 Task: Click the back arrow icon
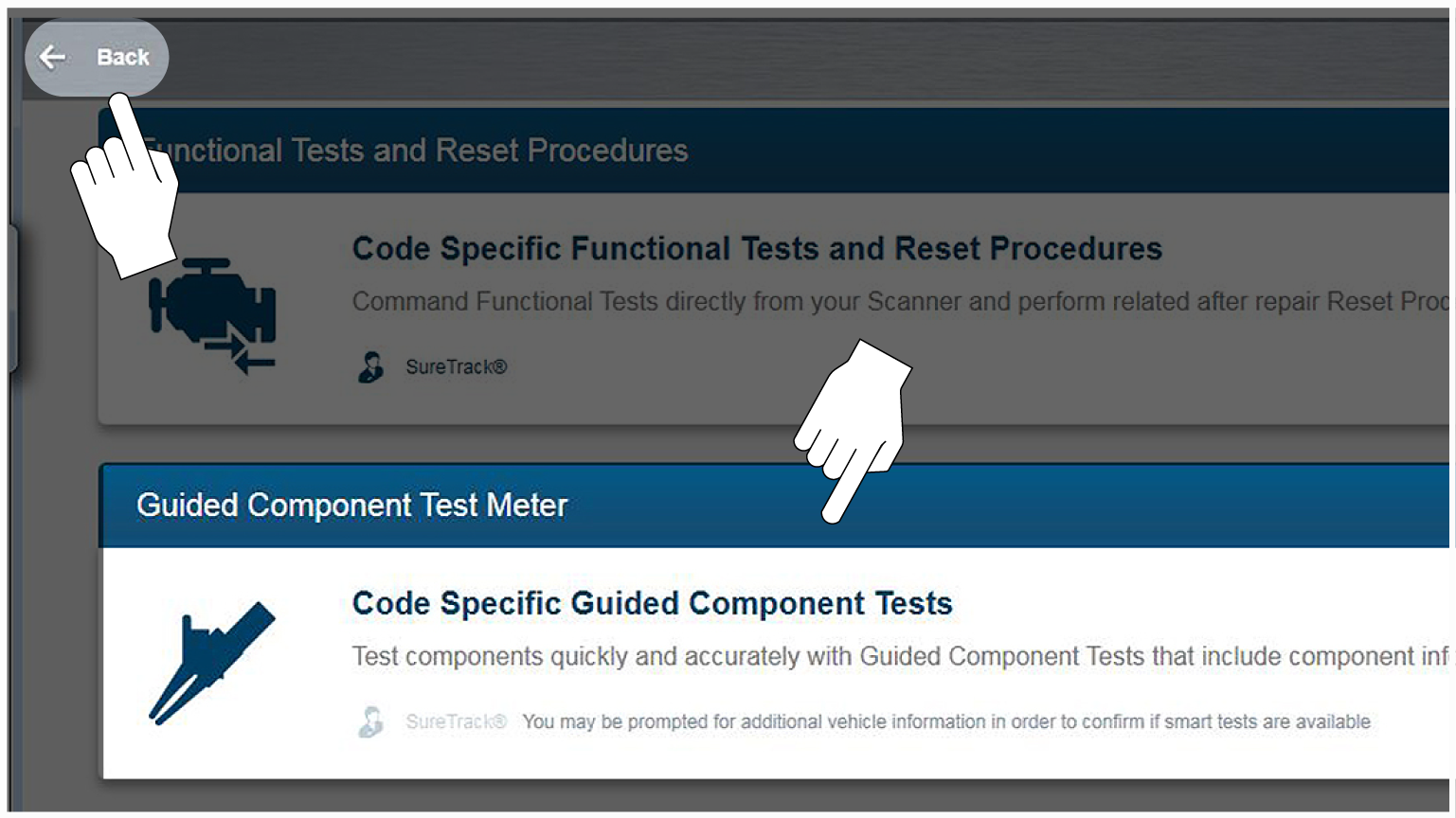point(53,58)
